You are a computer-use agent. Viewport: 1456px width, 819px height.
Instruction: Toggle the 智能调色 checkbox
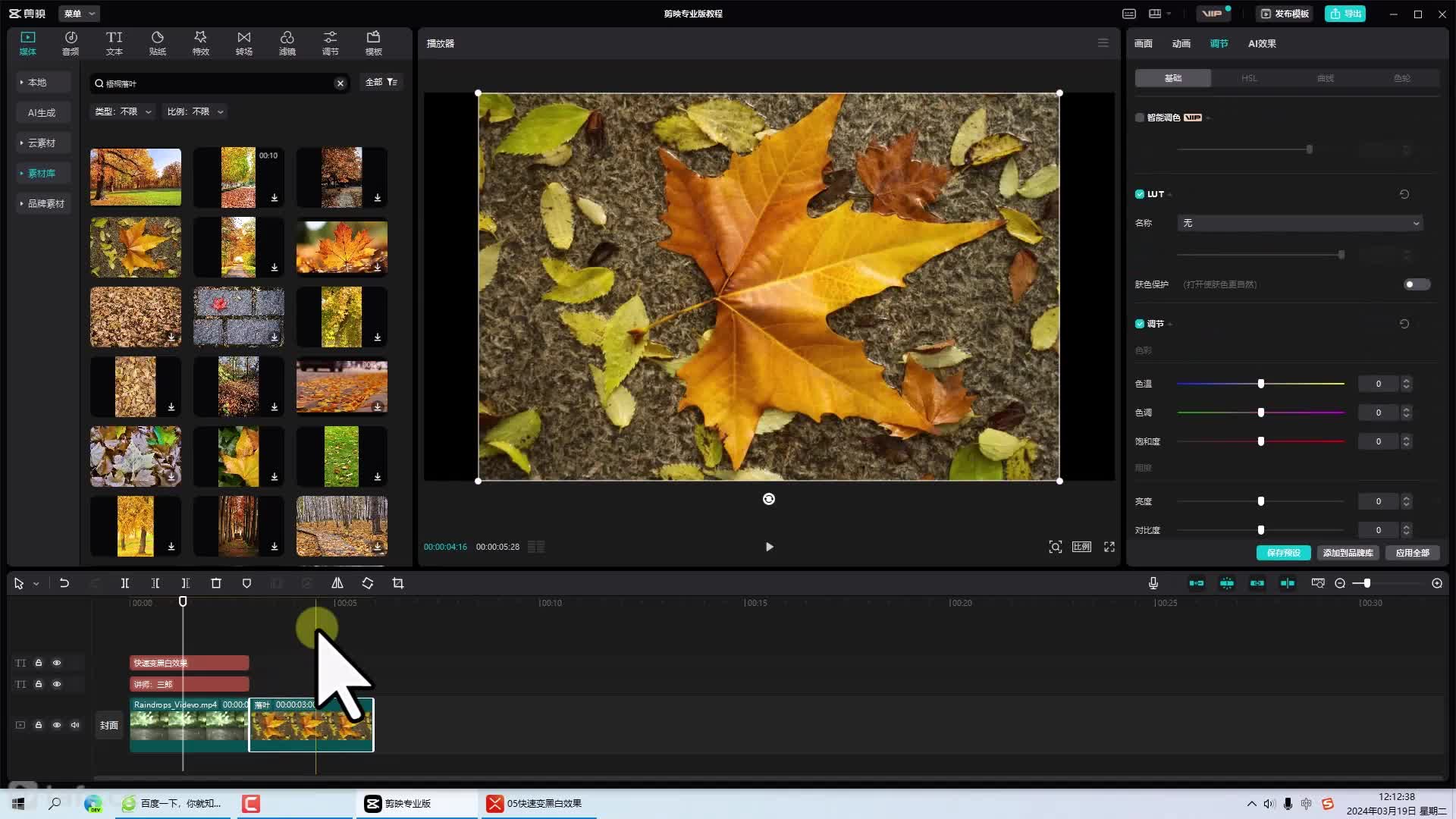coord(1139,118)
